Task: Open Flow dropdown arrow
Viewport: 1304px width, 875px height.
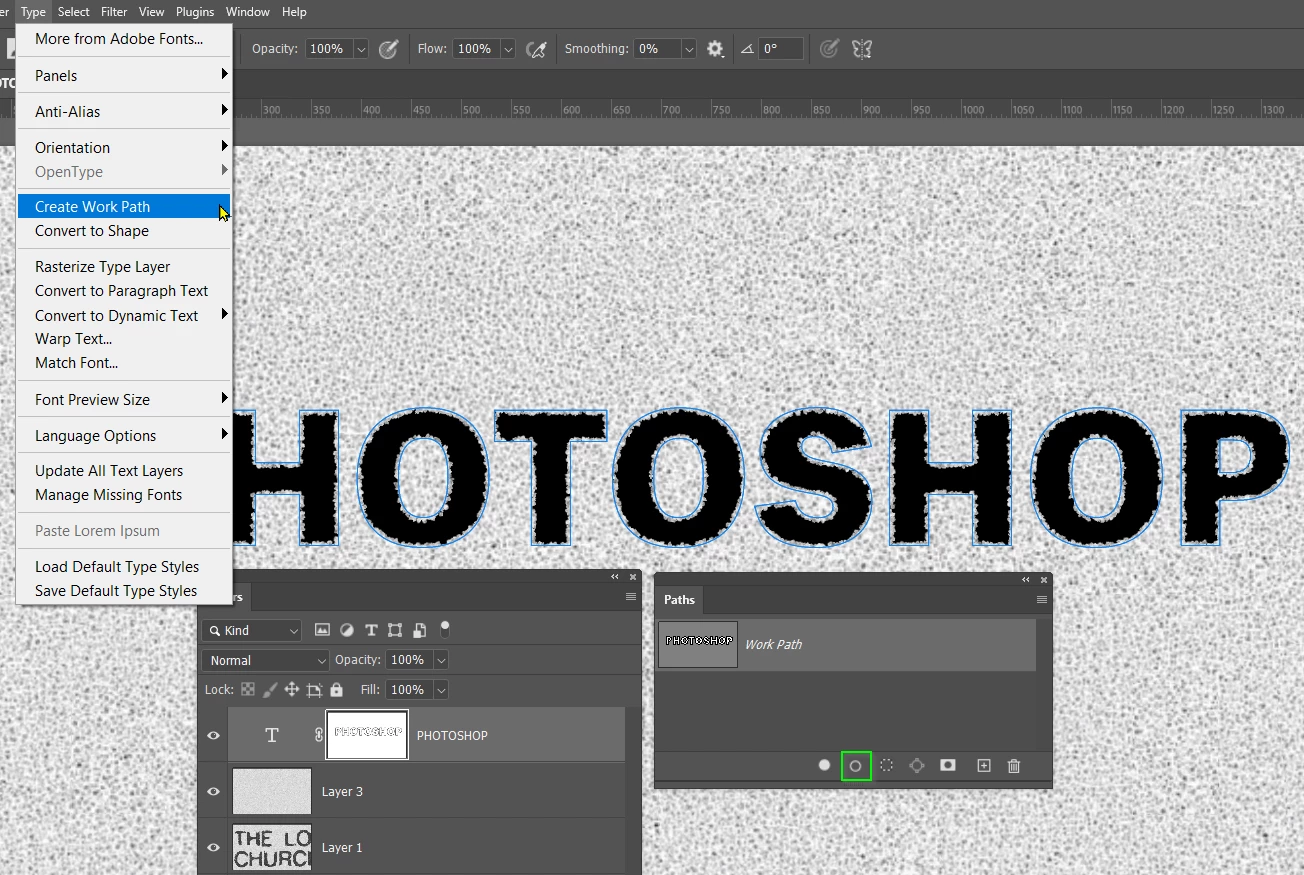Action: click(508, 49)
